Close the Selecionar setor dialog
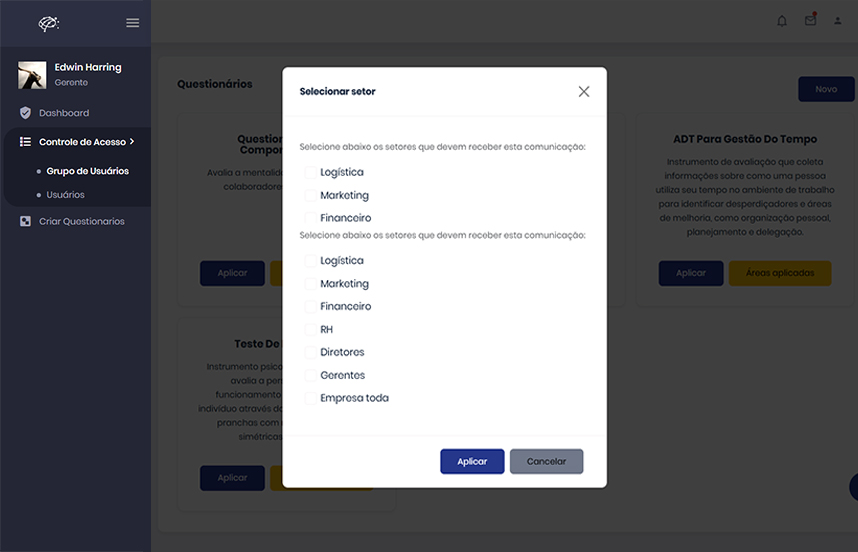 click(x=584, y=92)
